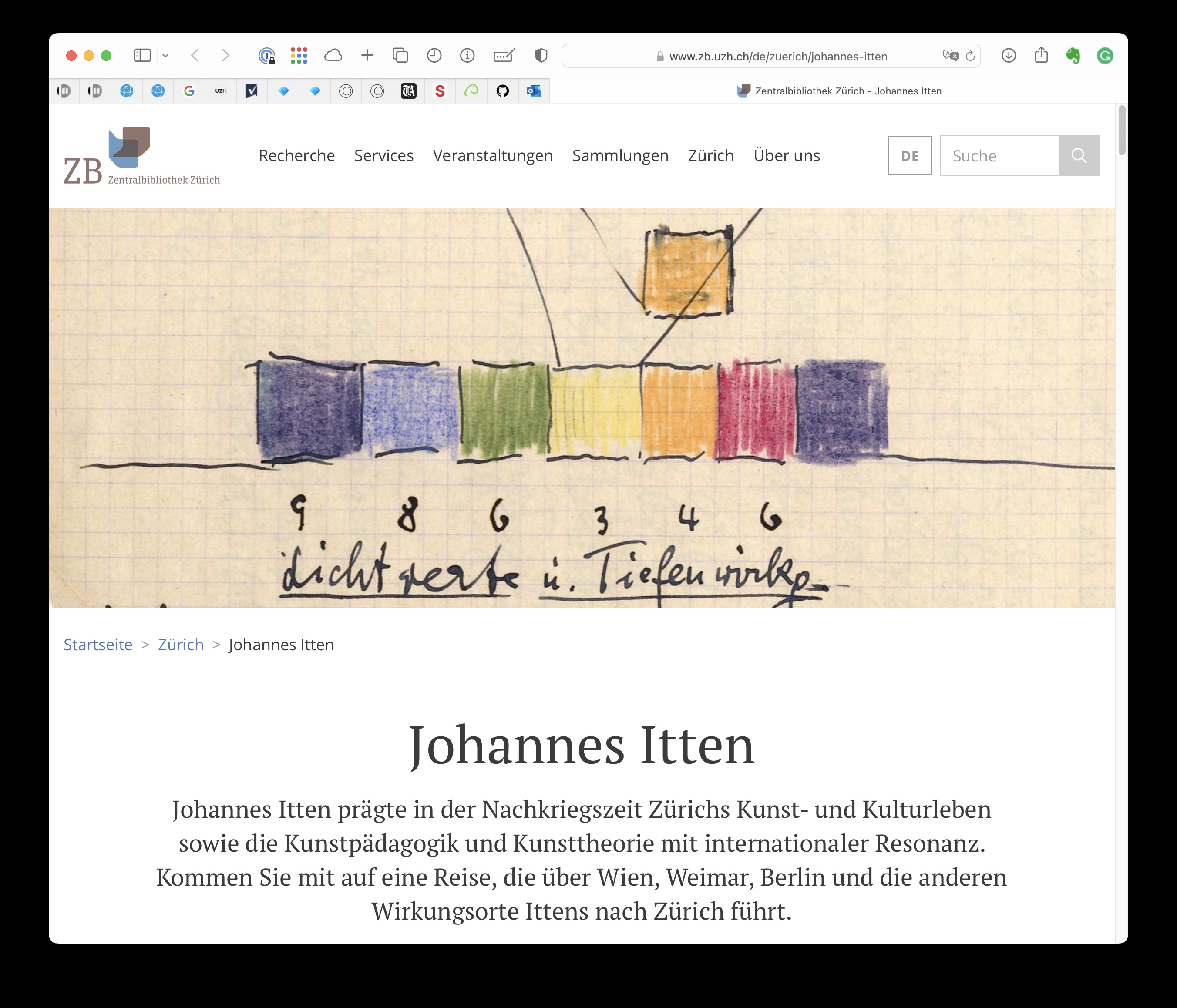The width and height of the screenshot is (1177, 1008).
Task: Click the info circle toolbar icon
Action: click(x=467, y=56)
